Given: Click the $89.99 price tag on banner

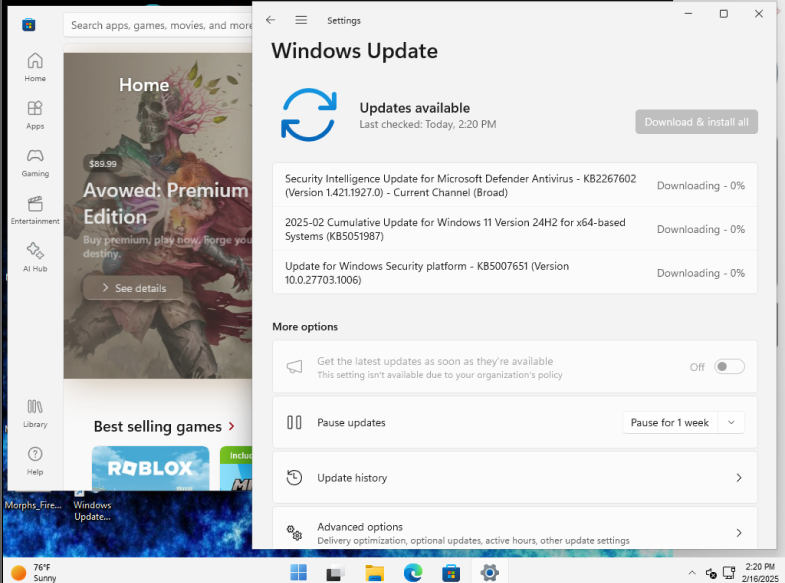Looking at the screenshot, I should pyautogui.click(x=103, y=164).
